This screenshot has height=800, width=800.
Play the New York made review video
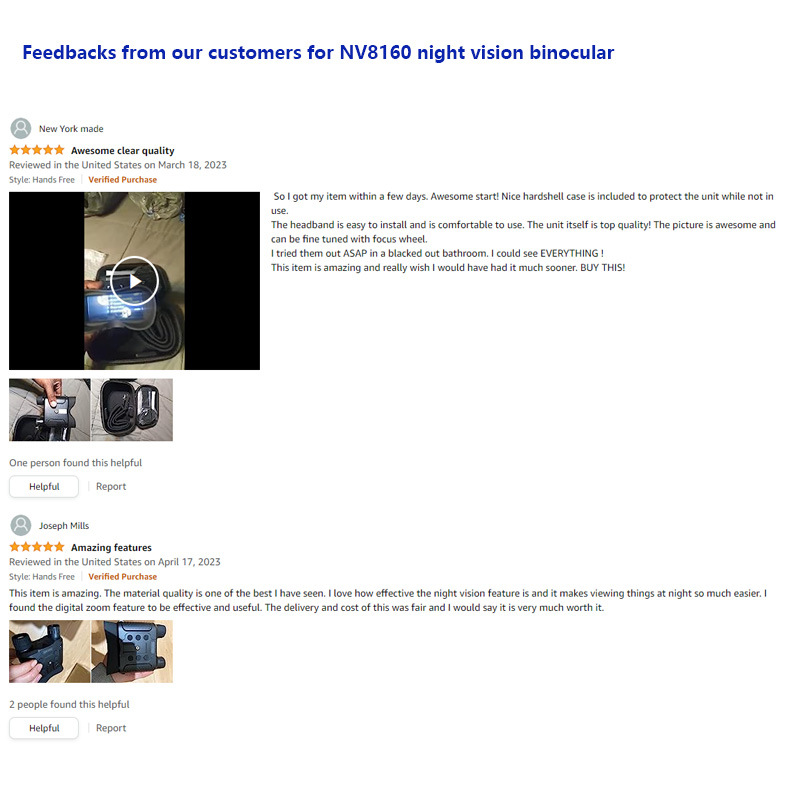point(135,281)
